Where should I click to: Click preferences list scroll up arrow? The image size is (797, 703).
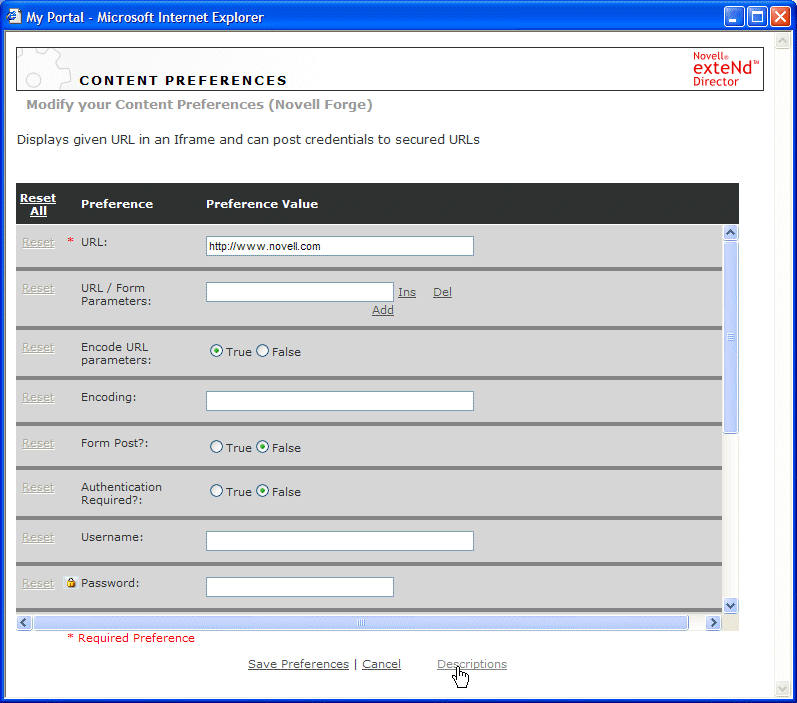730,233
